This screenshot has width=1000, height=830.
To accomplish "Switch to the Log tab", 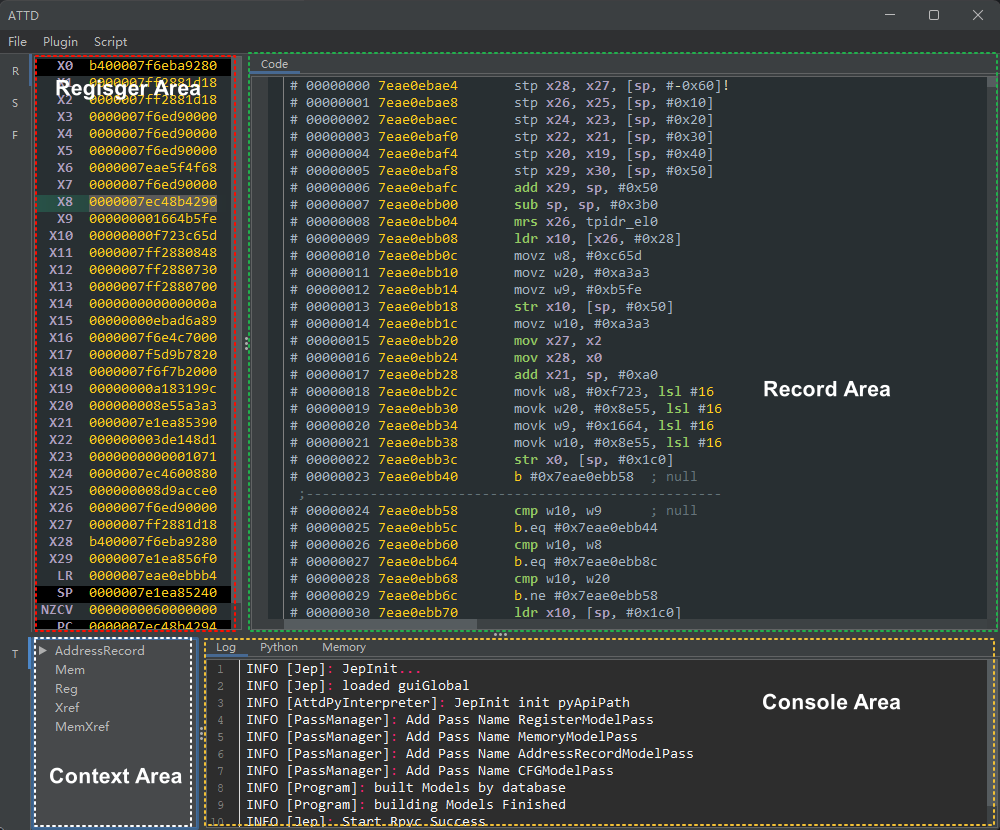I will (x=226, y=647).
